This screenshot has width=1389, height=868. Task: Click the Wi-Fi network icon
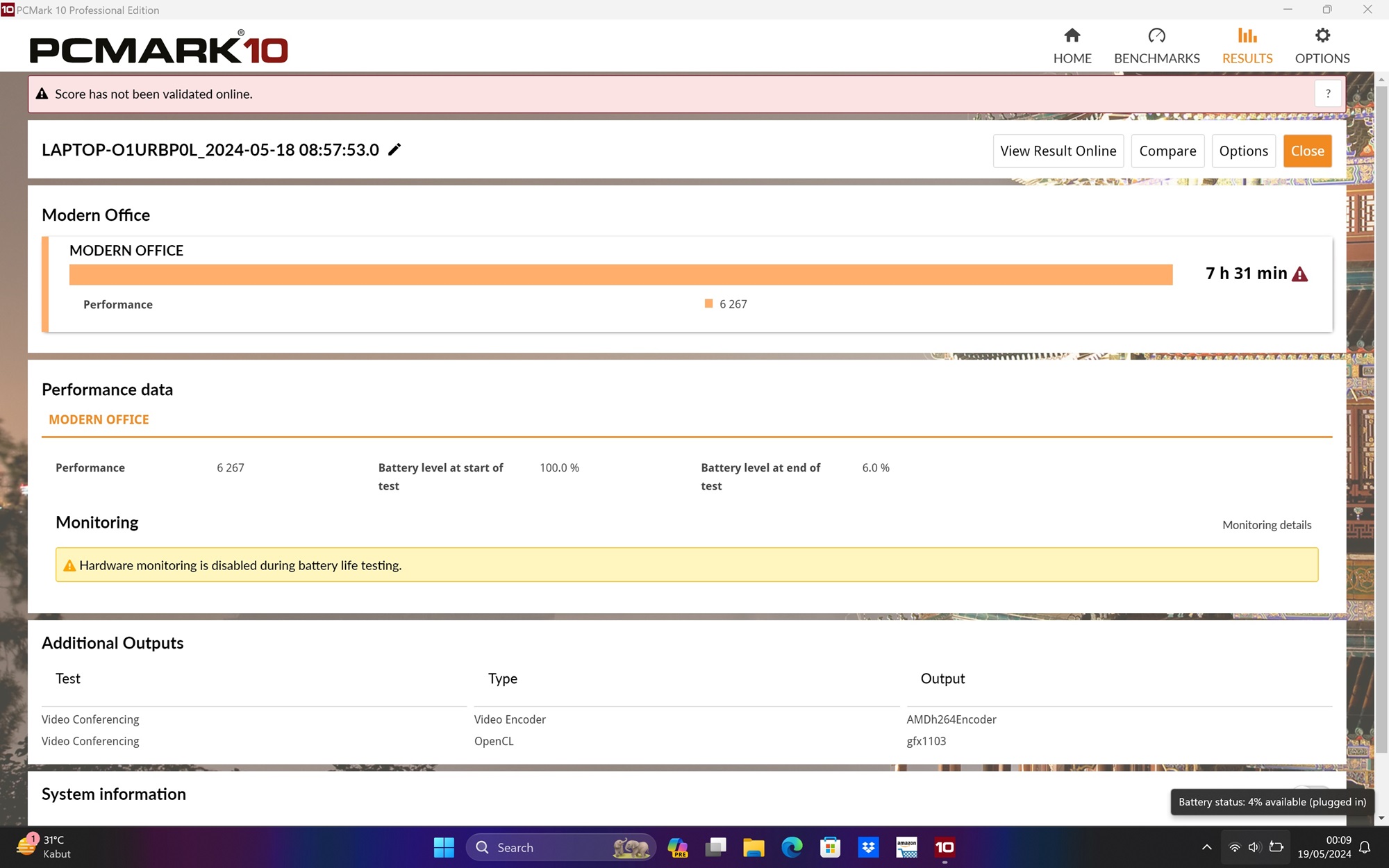(1235, 847)
